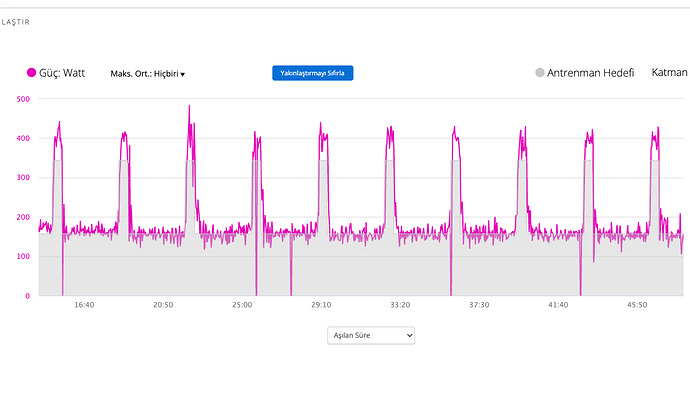
Task: Click the 45:50 time axis label
Action: pos(637,305)
